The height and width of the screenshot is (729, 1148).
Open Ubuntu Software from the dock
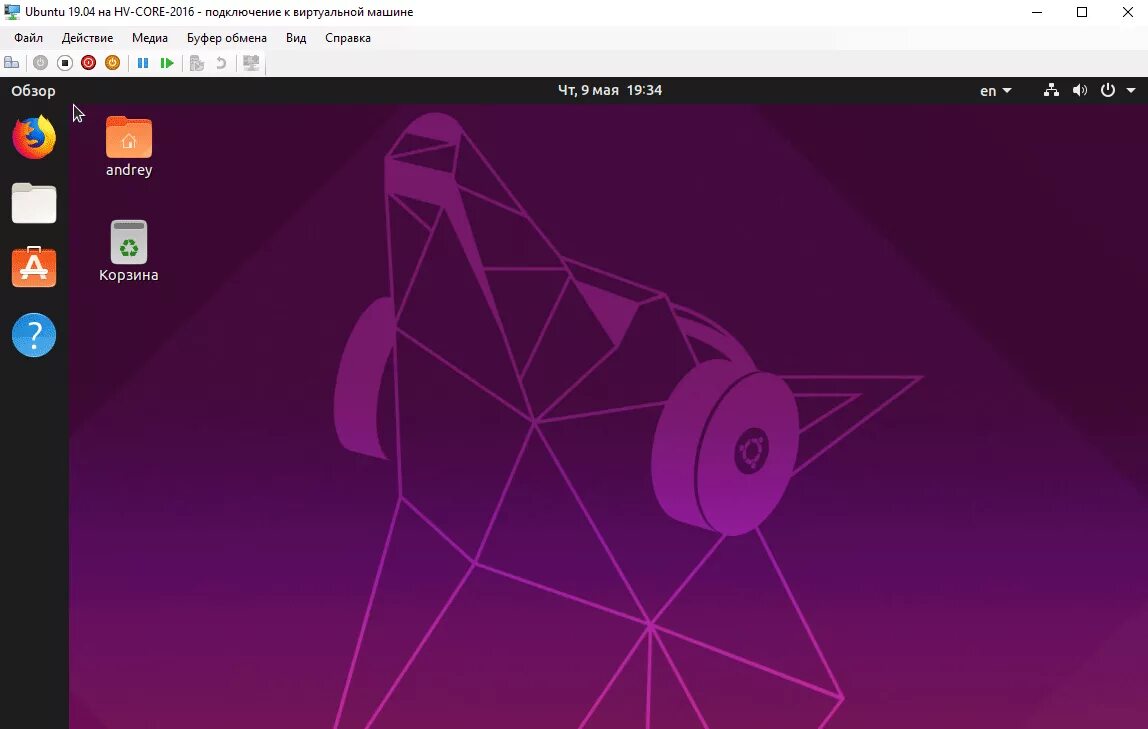coord(34,267)
